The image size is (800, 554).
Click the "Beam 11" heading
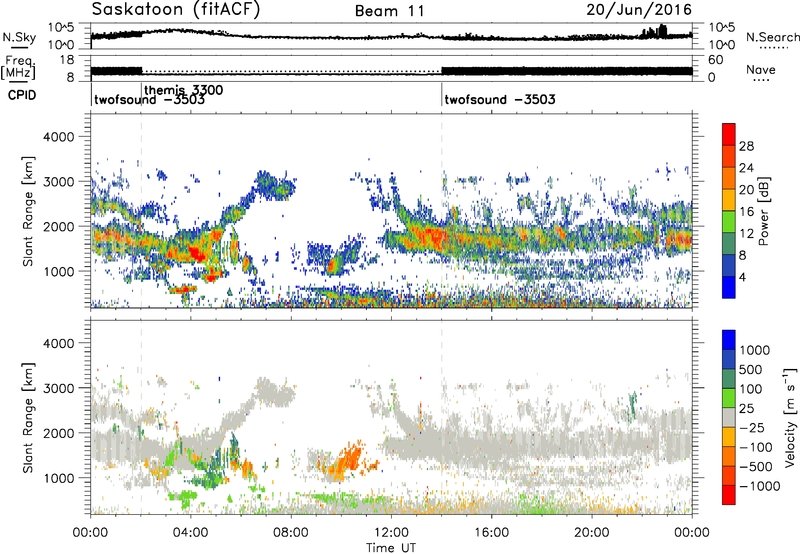coord(389,11)
